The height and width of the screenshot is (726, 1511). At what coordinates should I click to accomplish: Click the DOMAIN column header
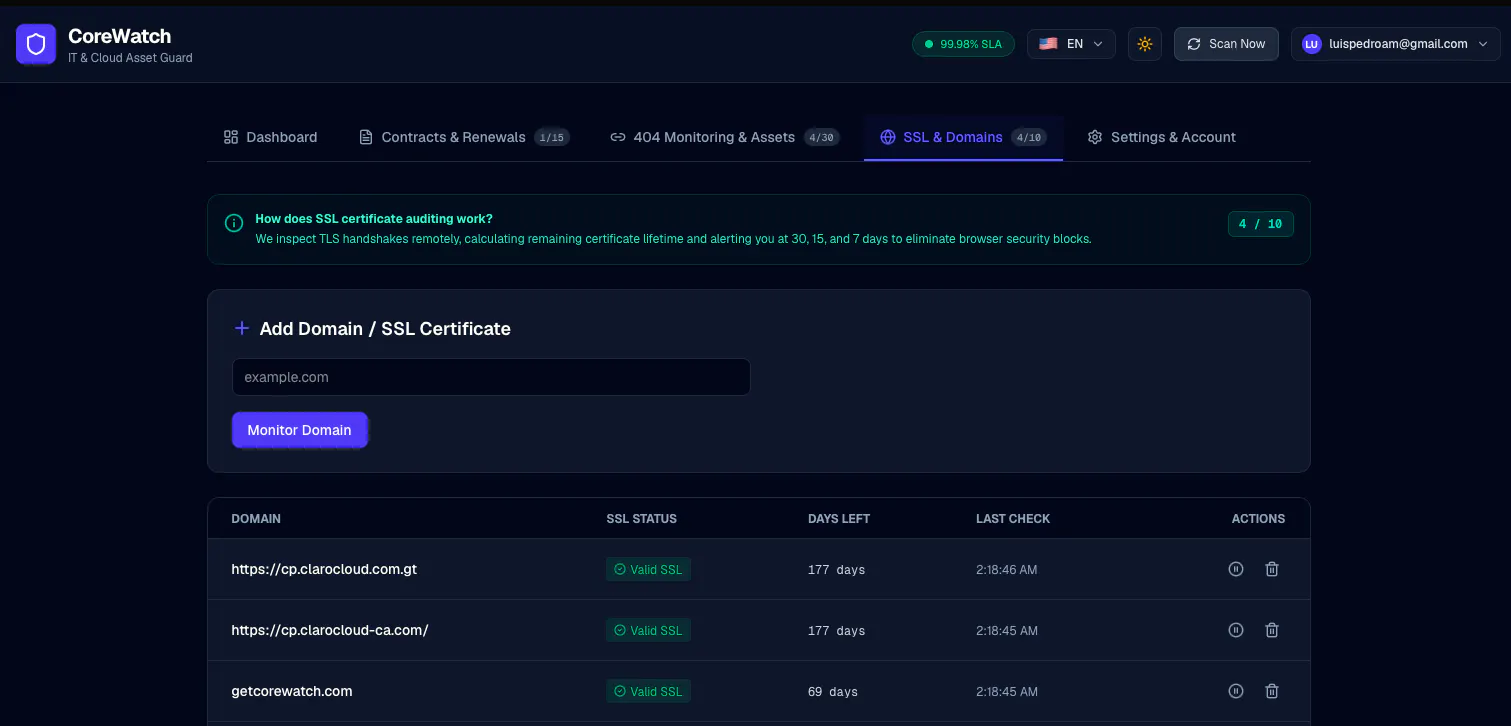pos(256,519)
